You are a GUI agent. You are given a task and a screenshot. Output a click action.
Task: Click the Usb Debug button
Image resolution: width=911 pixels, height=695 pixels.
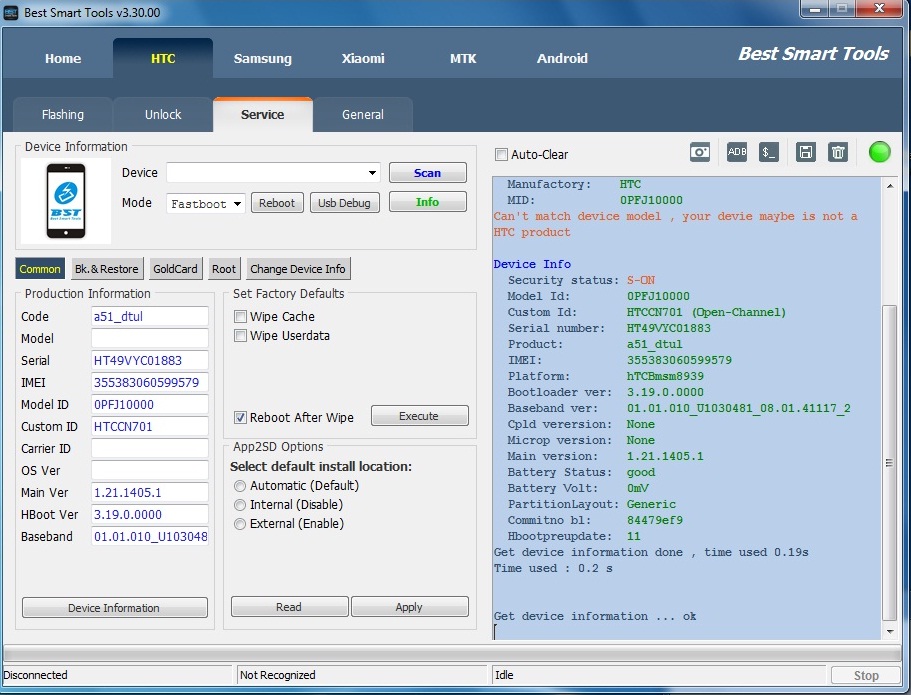(x=344, y=203)
